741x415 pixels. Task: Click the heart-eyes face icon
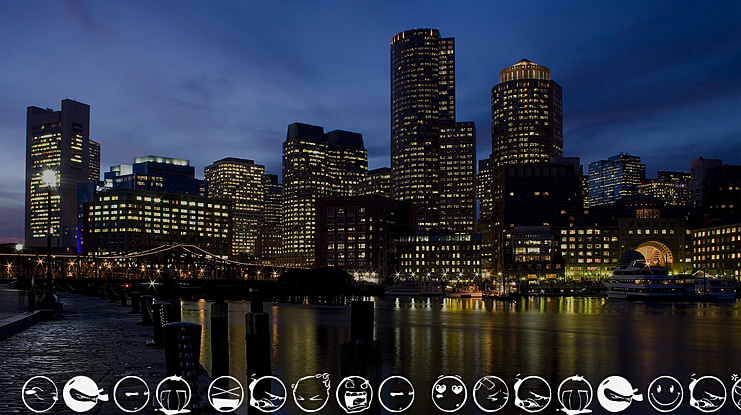pyautogui.click(x=449, y=393)
